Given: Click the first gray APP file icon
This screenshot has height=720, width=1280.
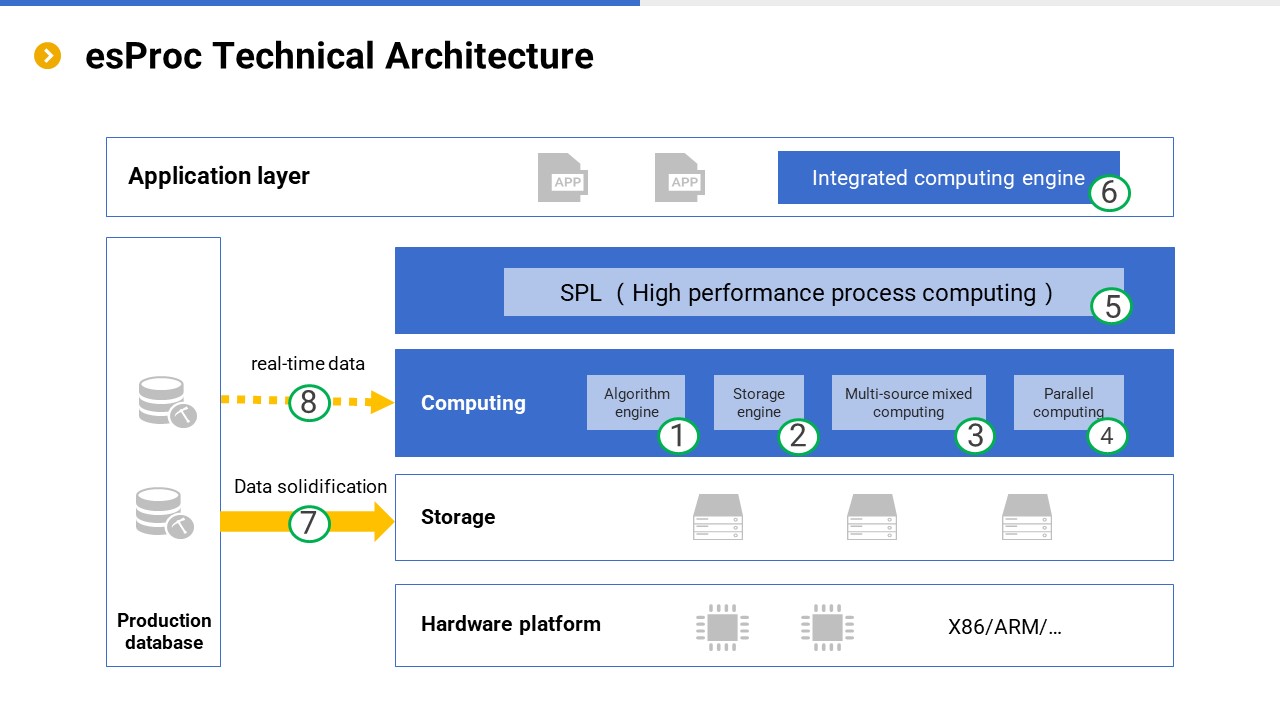Looking at the screenshot, I should coord(562,178).
